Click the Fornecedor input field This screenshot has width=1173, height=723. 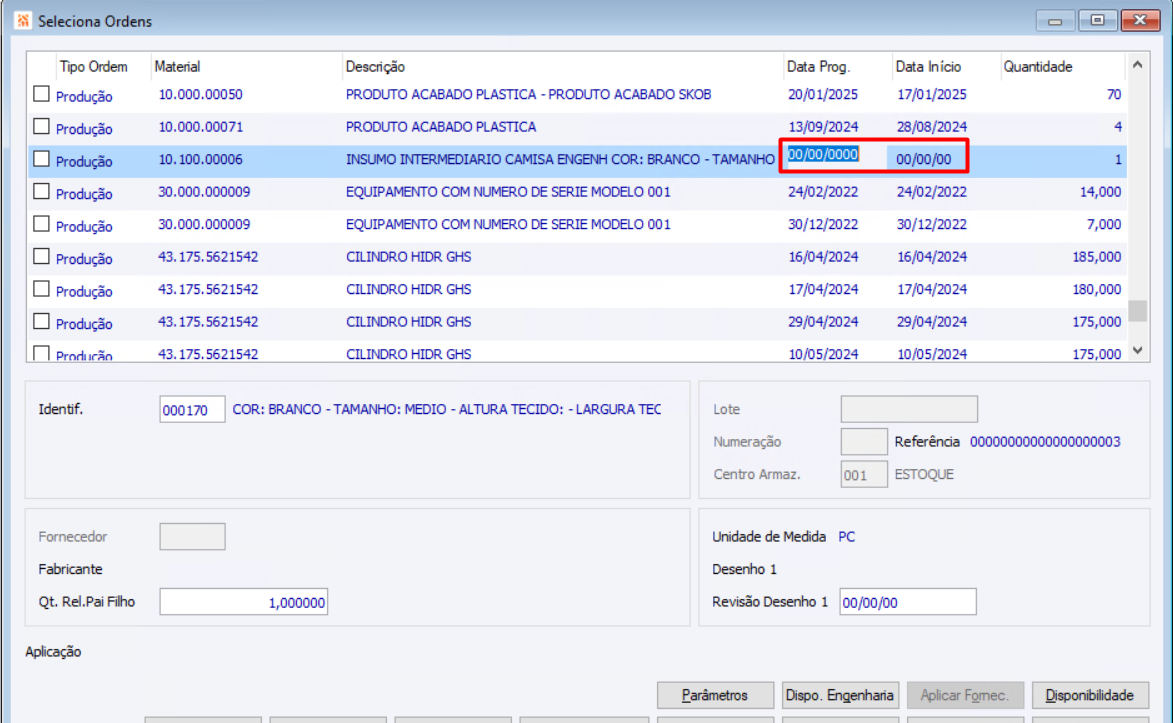coord(192,537)
